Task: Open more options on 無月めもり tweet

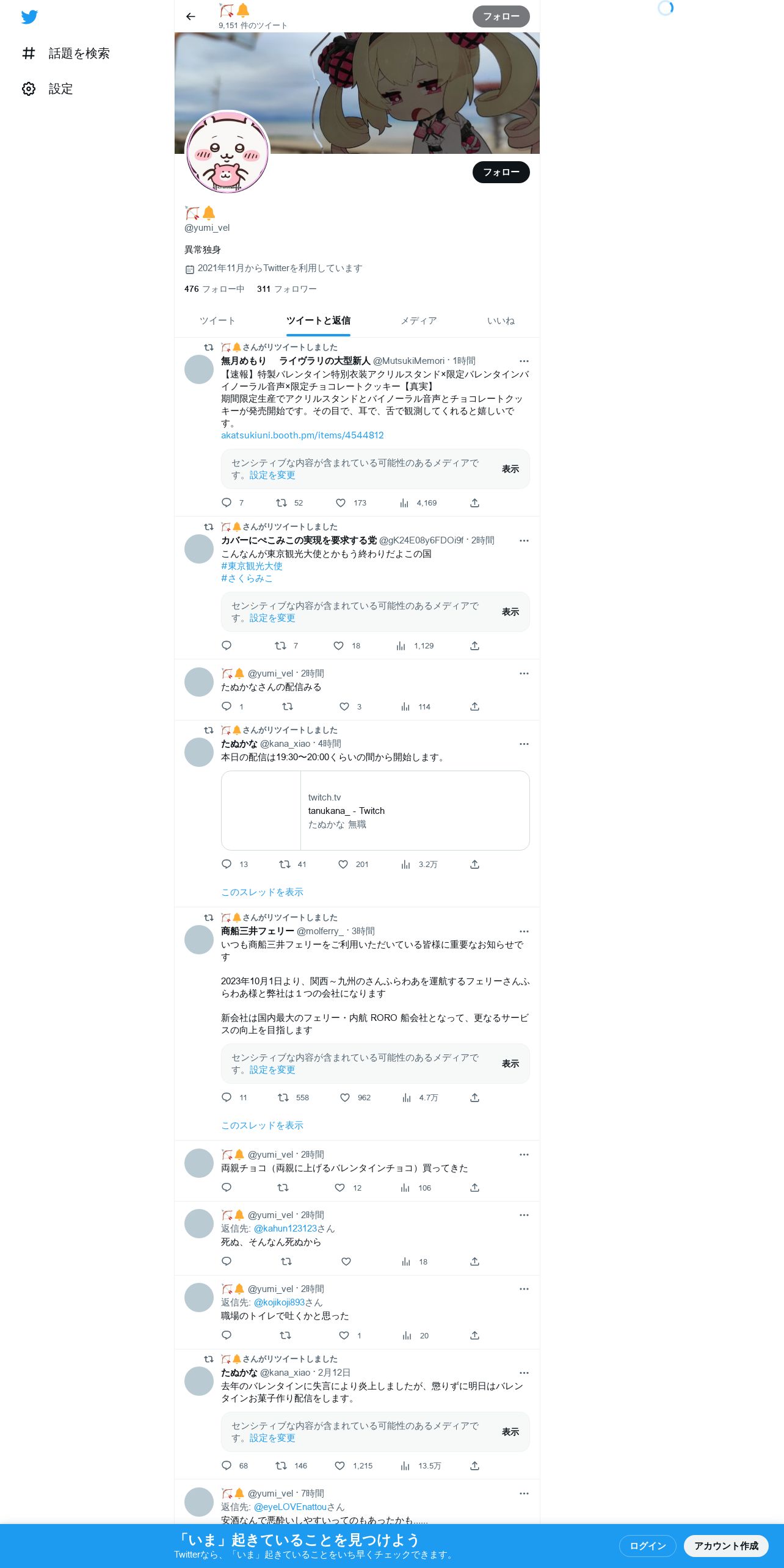Action: pyautogui.click(x=524, y=361)
